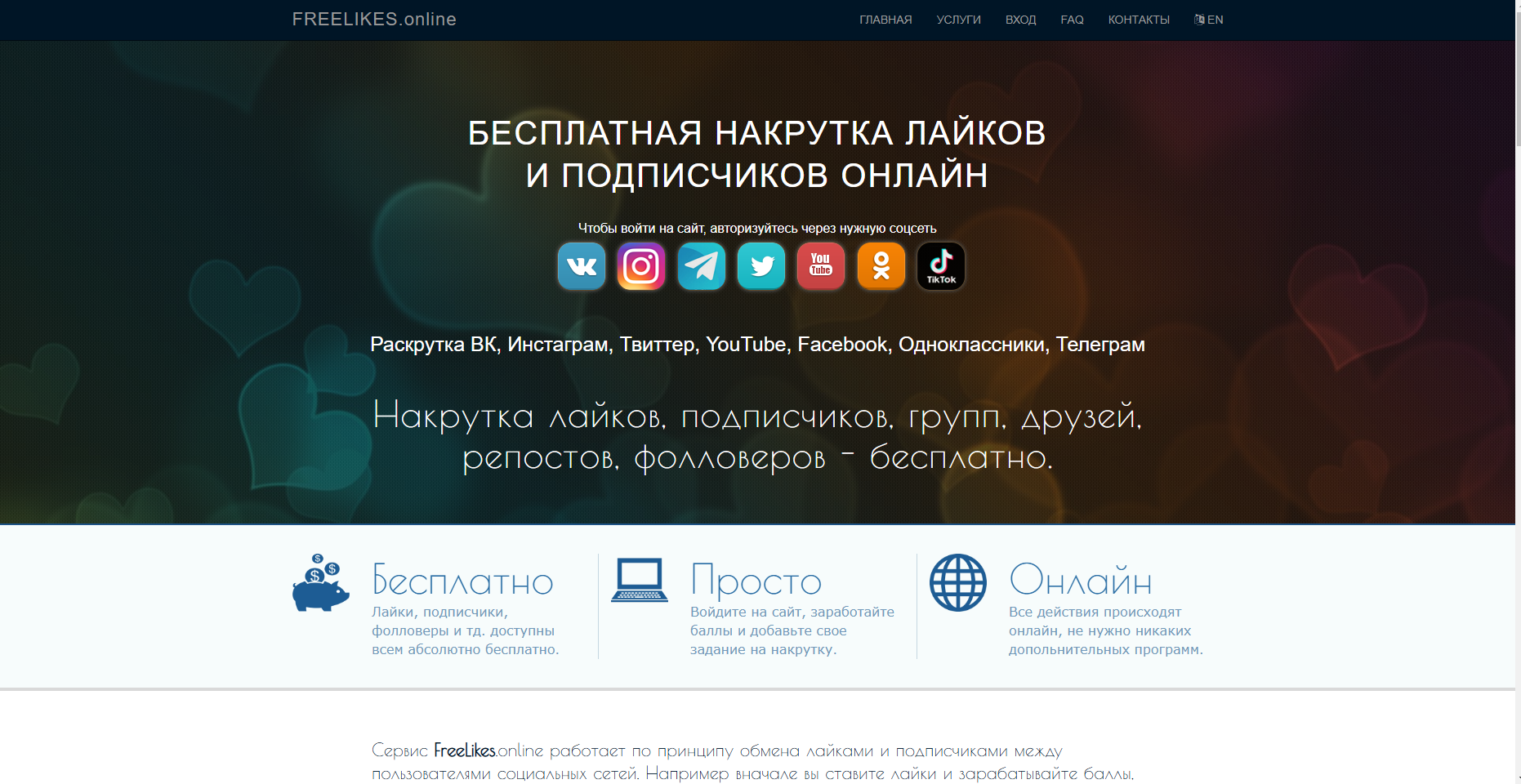Click the Просто heading
This screenshot has width=1521, height=784.
(x=756, y=581)
